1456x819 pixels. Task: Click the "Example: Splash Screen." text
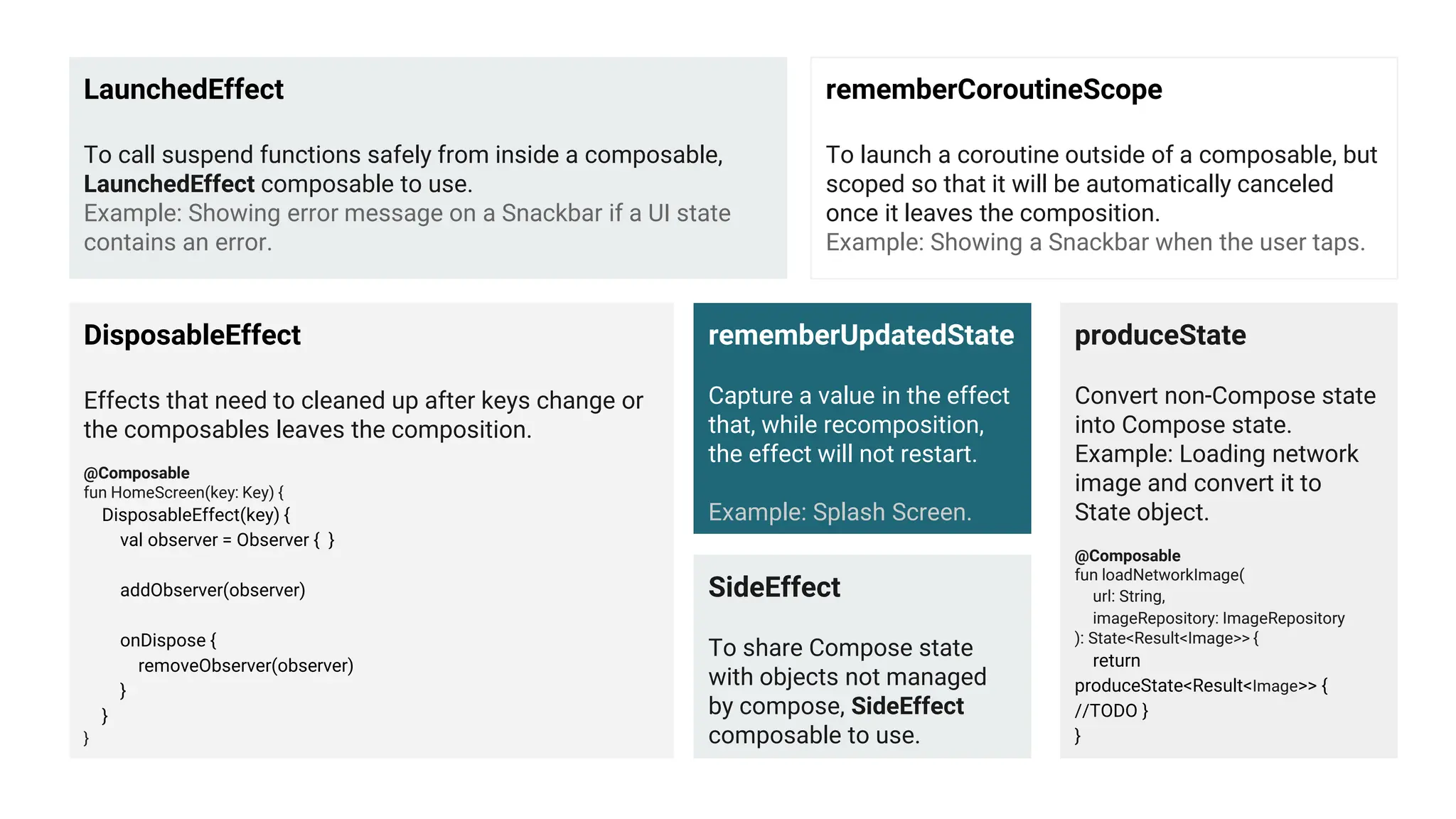click(840, 512)
